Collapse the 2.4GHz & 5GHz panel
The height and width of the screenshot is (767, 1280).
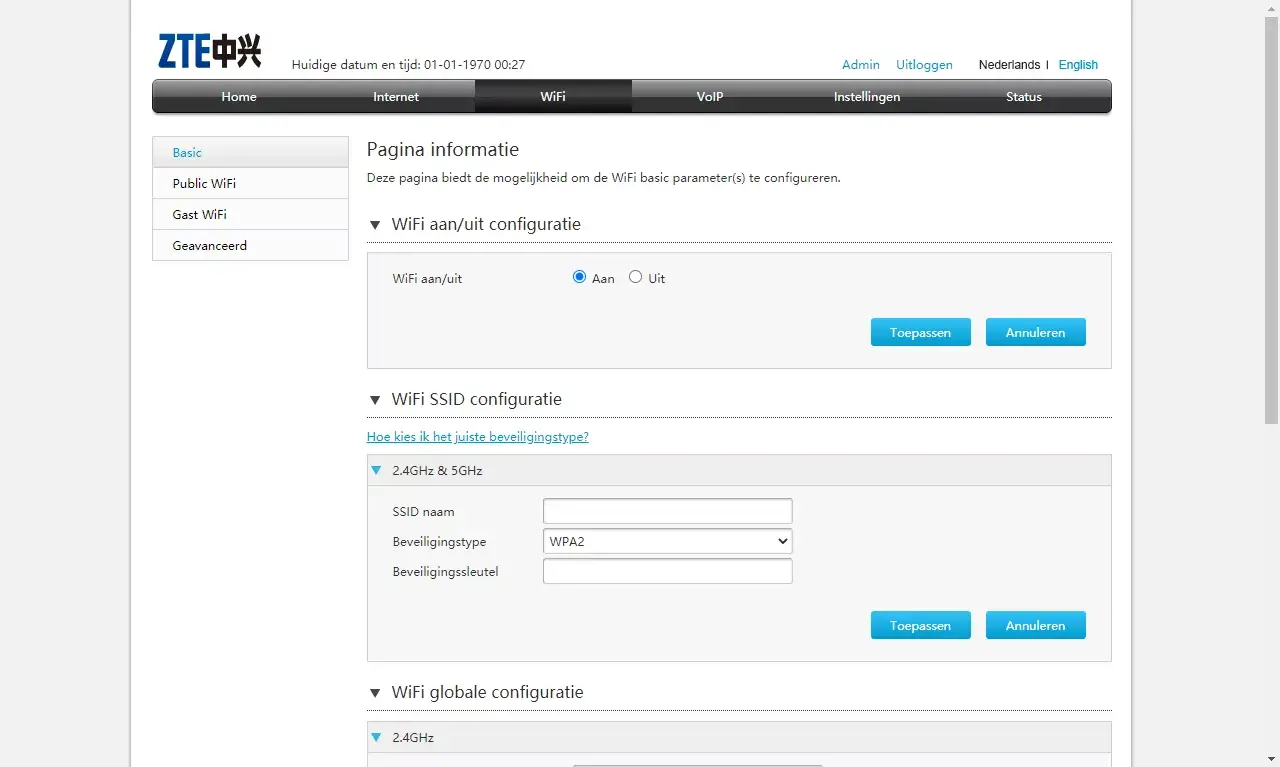click(x=377, y=470)
